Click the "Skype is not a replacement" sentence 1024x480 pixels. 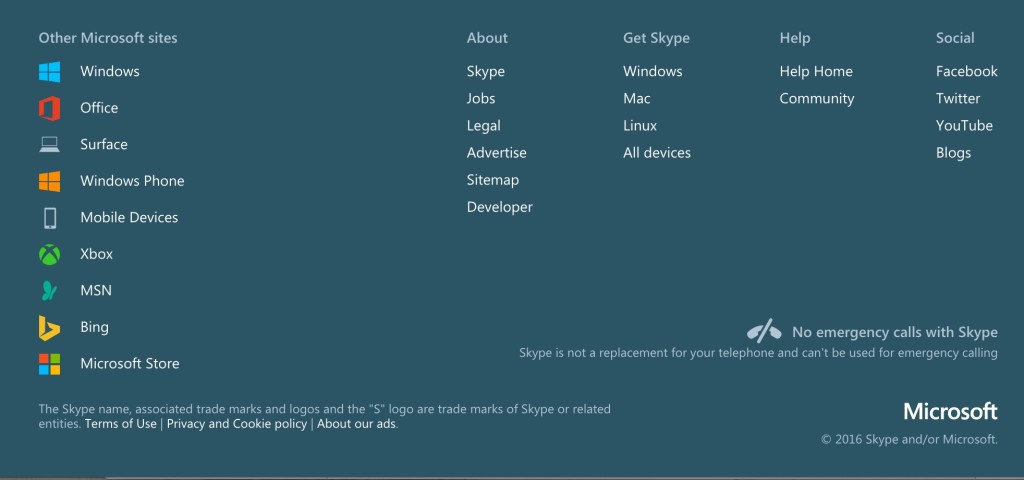point(758,353)
